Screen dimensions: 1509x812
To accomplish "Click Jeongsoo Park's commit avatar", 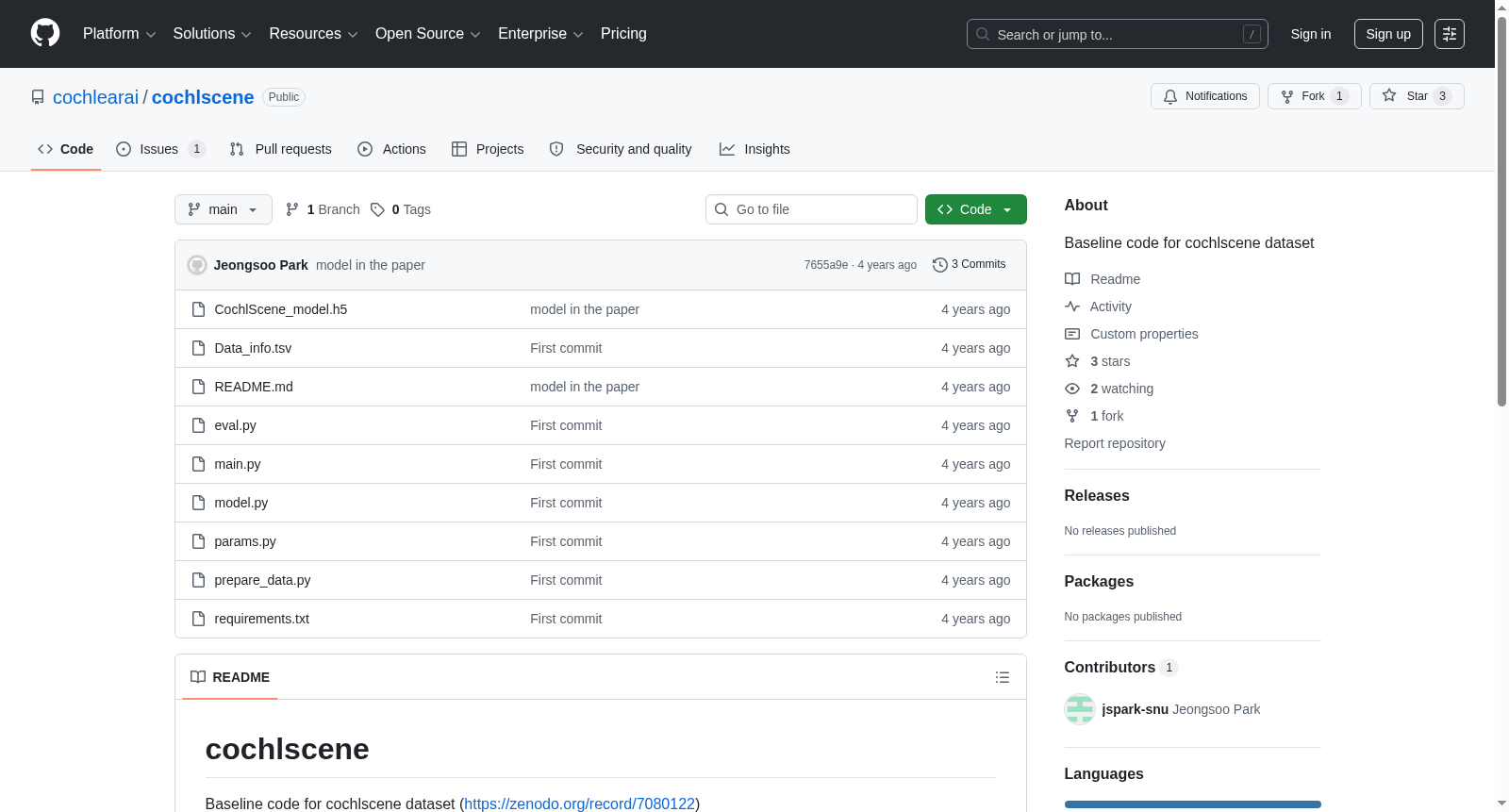I will [197, 265].
